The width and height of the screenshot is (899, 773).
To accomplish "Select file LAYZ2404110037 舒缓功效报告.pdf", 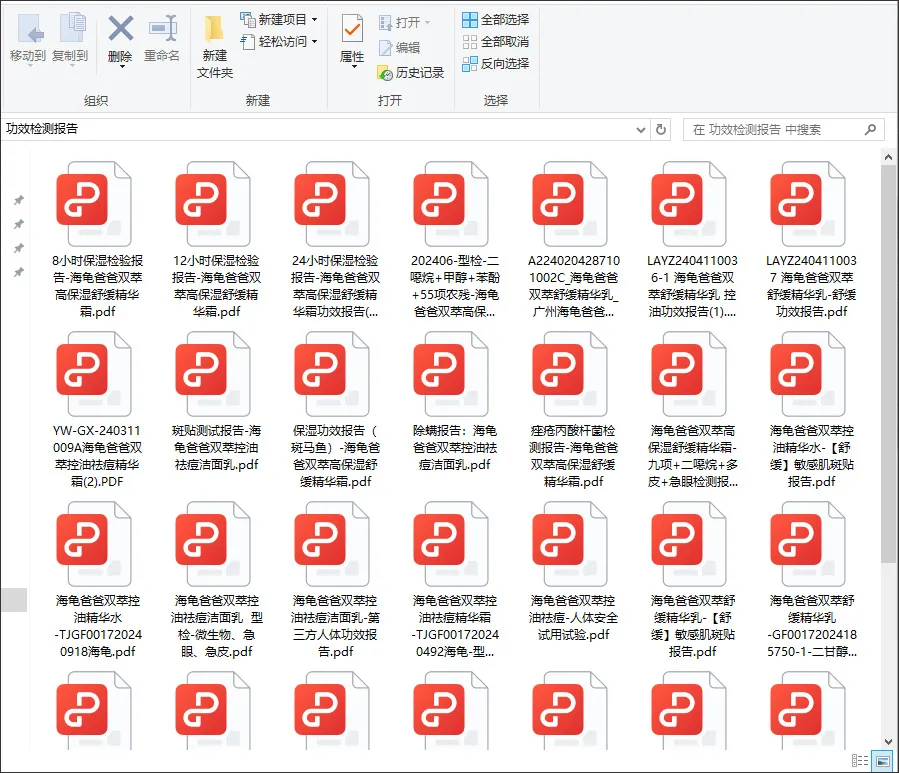I will point(811,240).
